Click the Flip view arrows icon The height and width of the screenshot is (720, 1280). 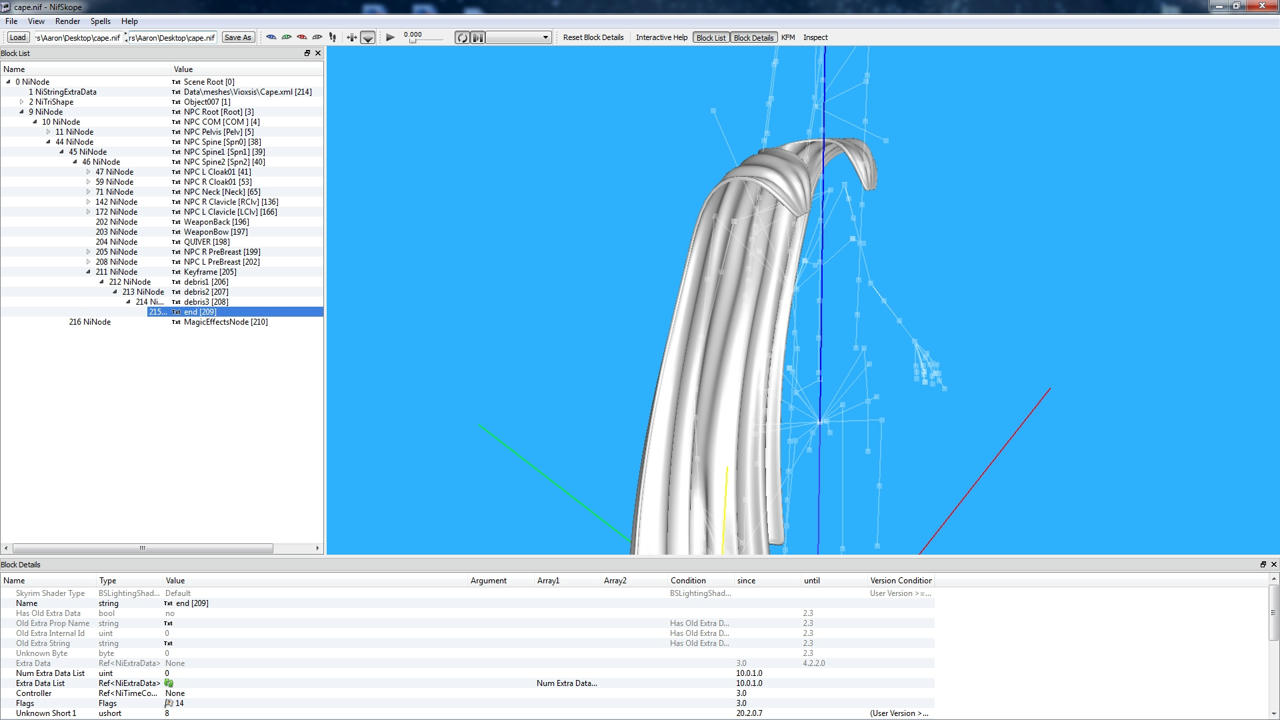coord(351,38)
